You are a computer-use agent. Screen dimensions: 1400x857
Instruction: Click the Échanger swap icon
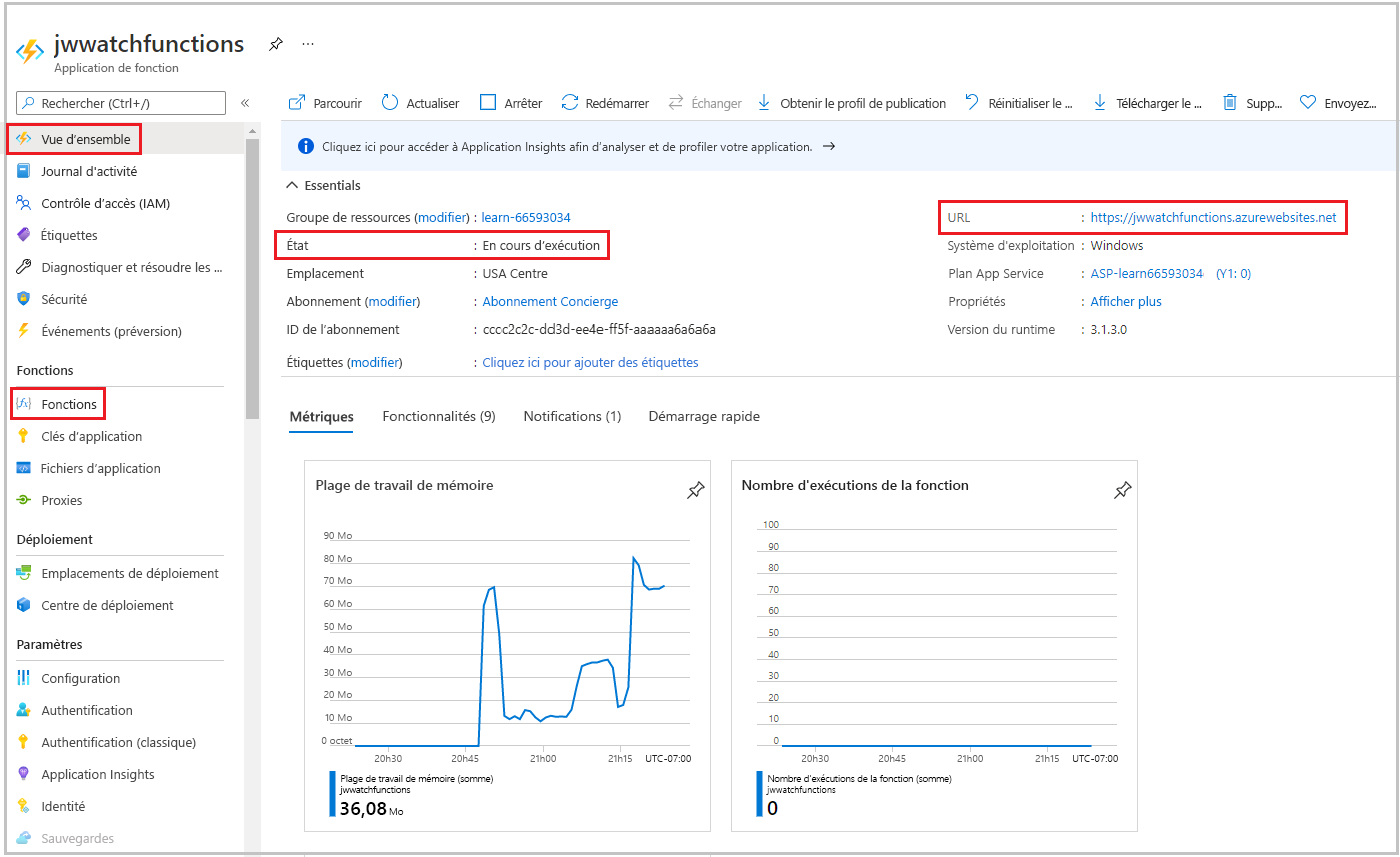click(675, 103)
